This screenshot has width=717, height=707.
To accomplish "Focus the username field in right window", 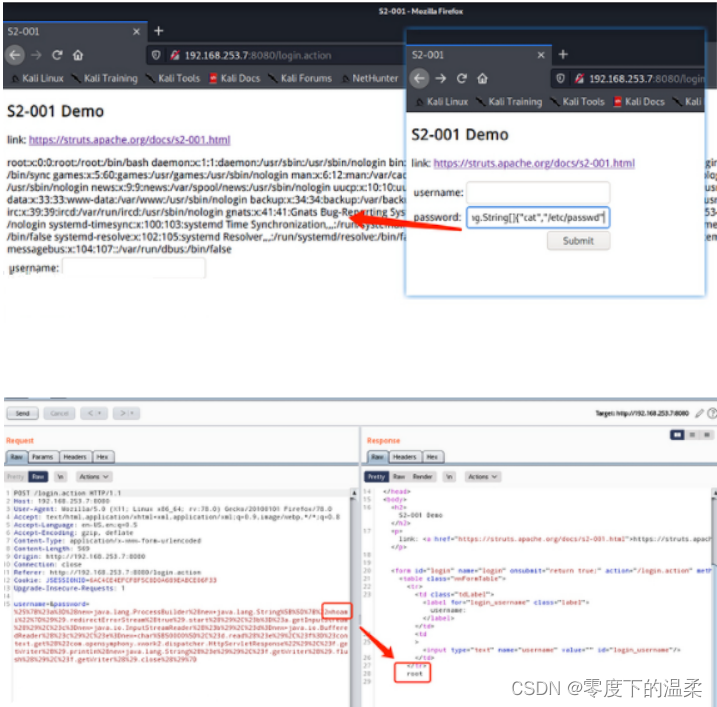I will click(538, 193).
